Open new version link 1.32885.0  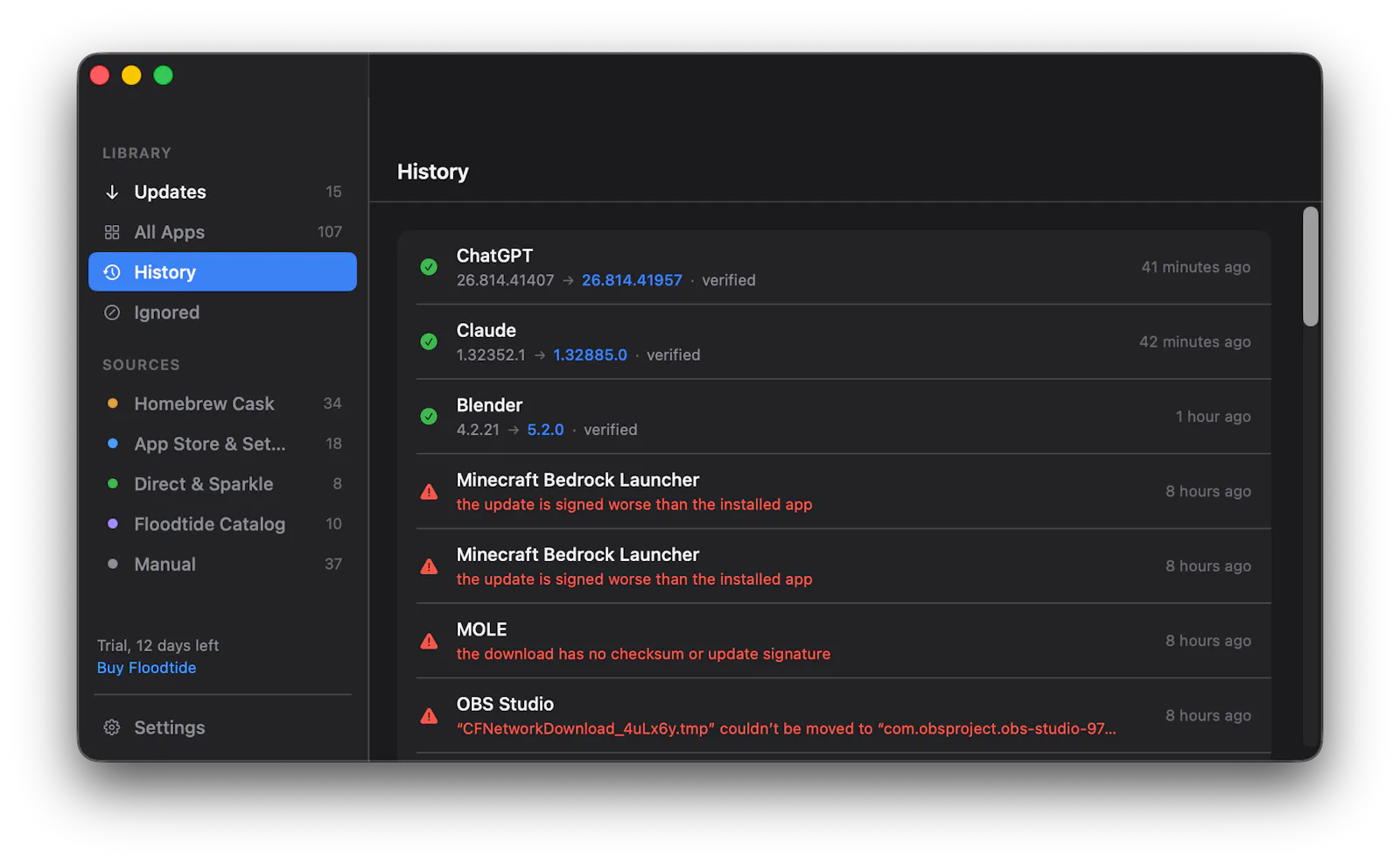point(590,355)
